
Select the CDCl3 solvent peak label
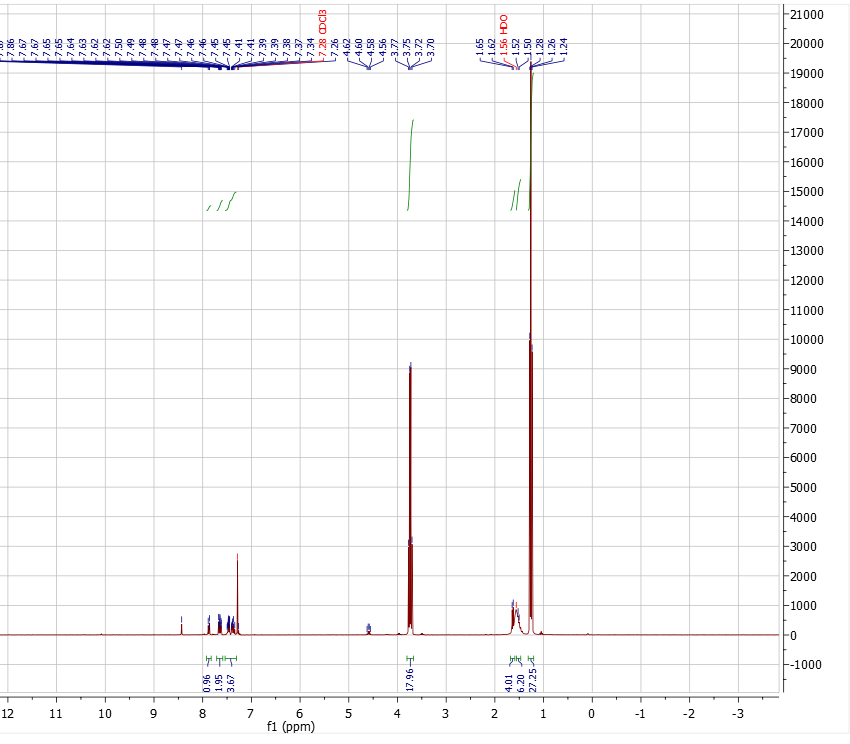[321, 21]
